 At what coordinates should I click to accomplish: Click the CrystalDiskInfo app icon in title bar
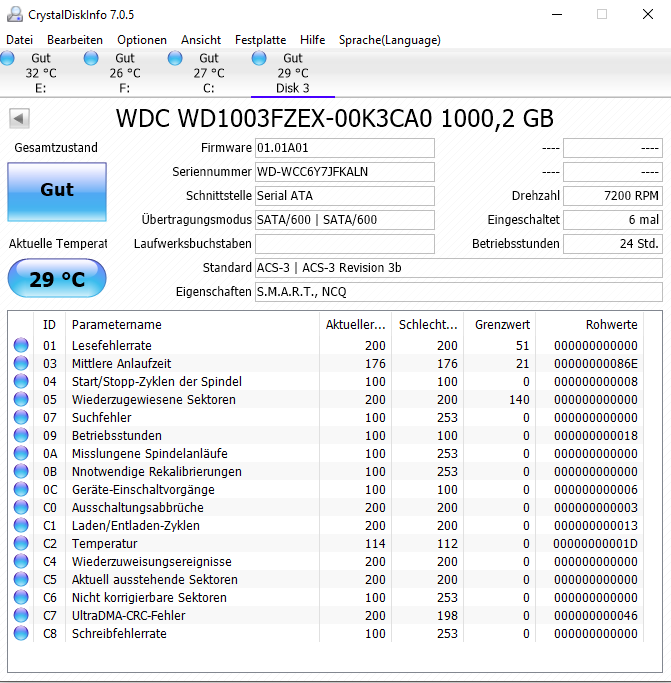click(15, 14)
